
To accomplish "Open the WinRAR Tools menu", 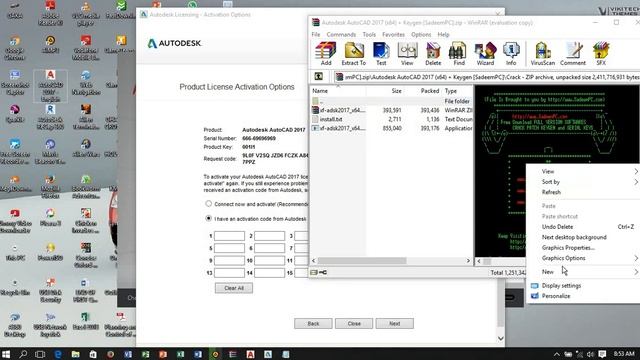I will tap(369, 34).
